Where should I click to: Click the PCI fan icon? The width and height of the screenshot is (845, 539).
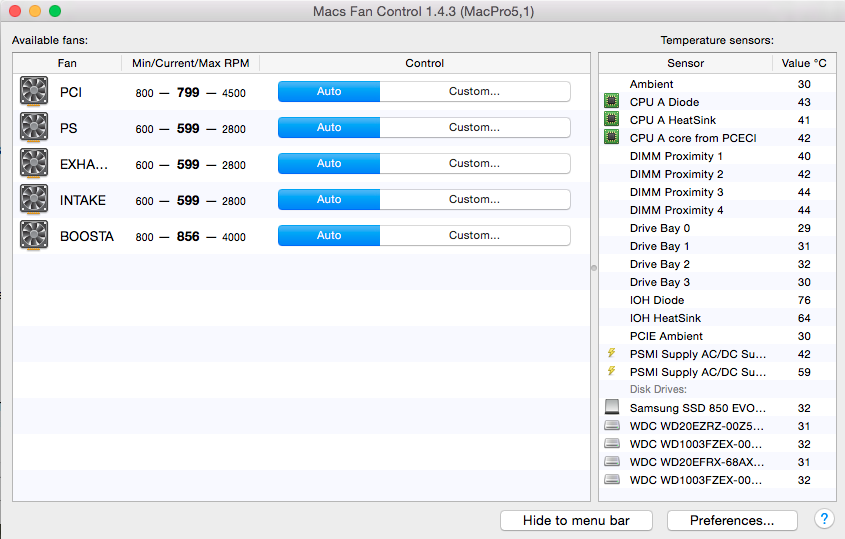(x=34, y=91)
